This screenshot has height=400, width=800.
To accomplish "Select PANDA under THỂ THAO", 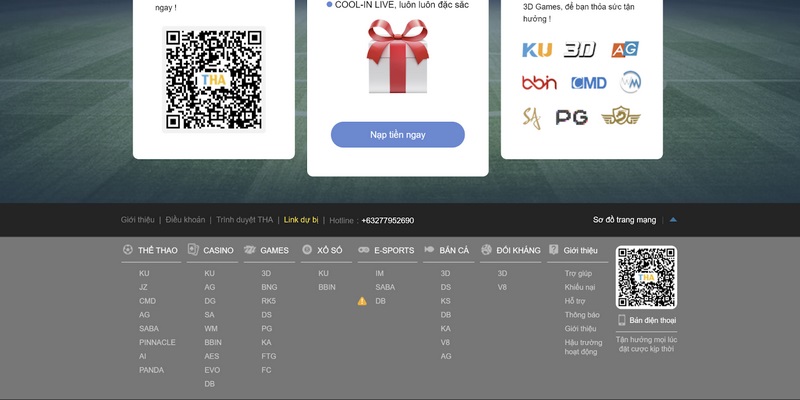I will point(152,370).
